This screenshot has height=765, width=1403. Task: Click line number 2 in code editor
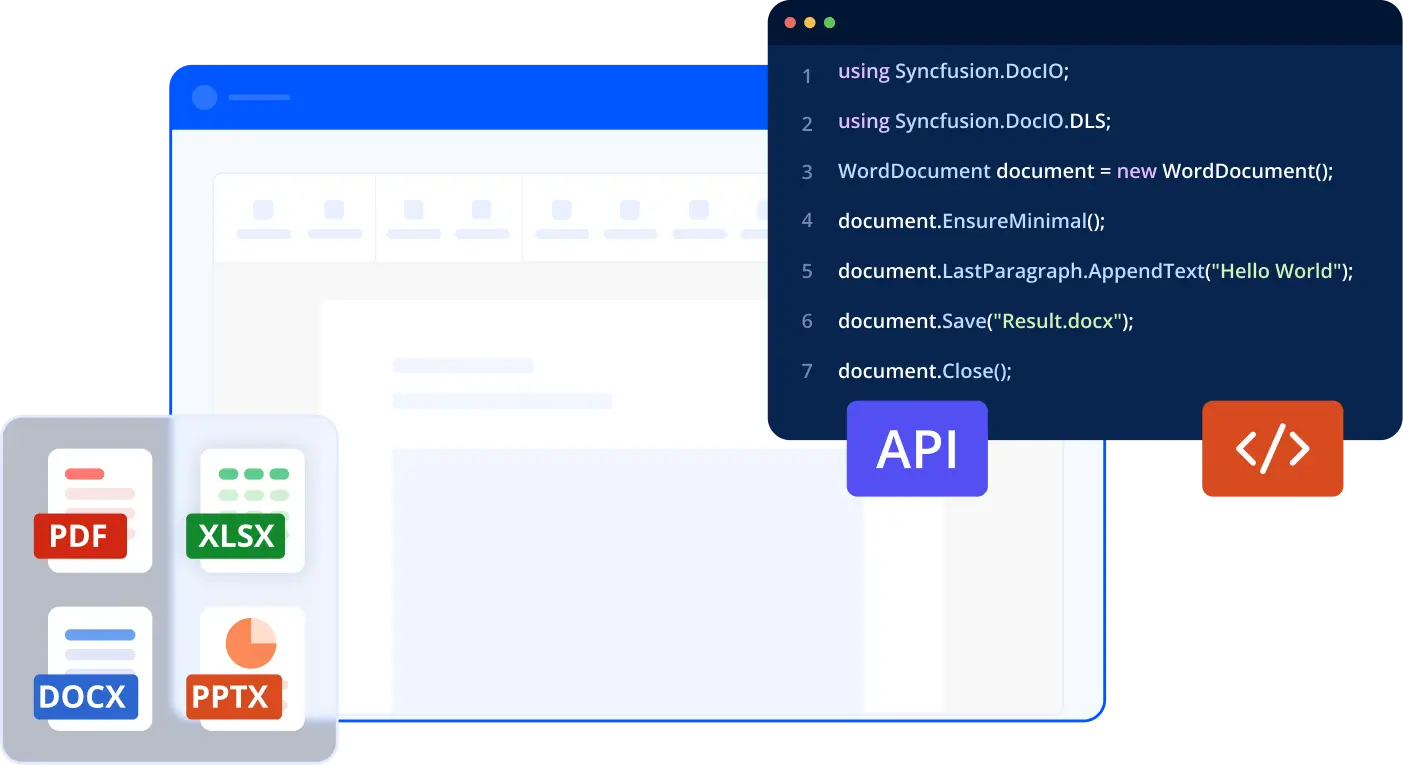[807, 125]
